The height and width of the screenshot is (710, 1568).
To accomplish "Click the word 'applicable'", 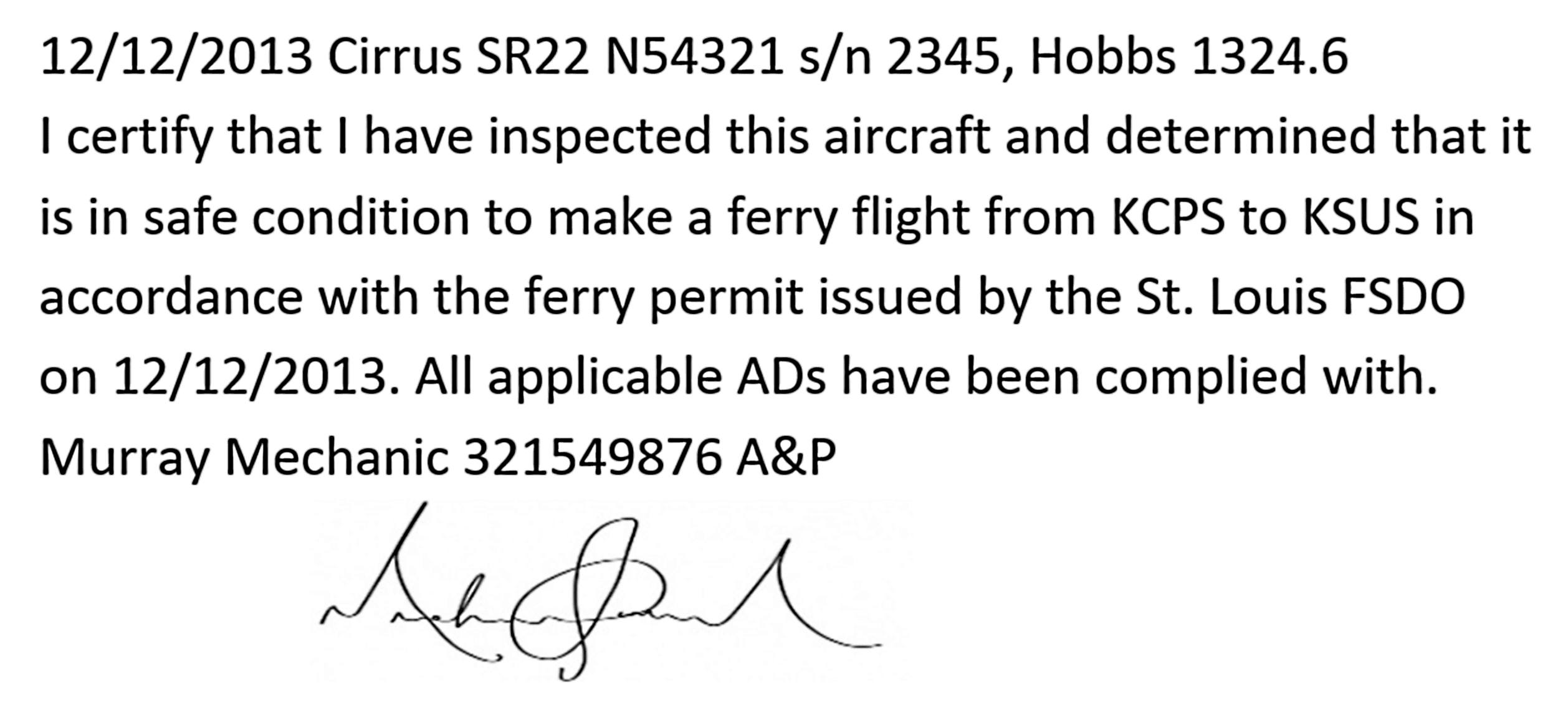I will coord(605,379).
